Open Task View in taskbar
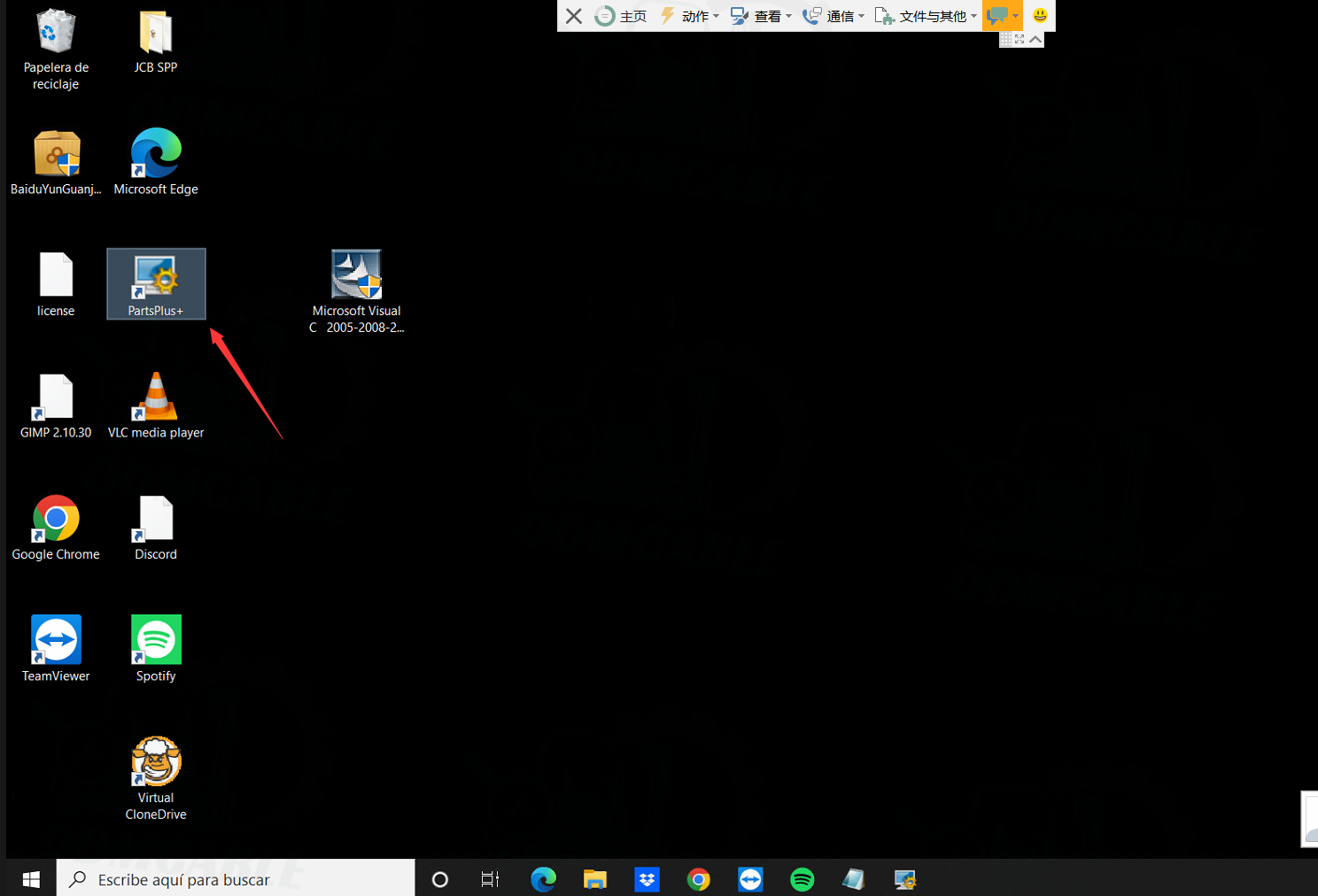The image size is (1318, 896). point(490,879)
